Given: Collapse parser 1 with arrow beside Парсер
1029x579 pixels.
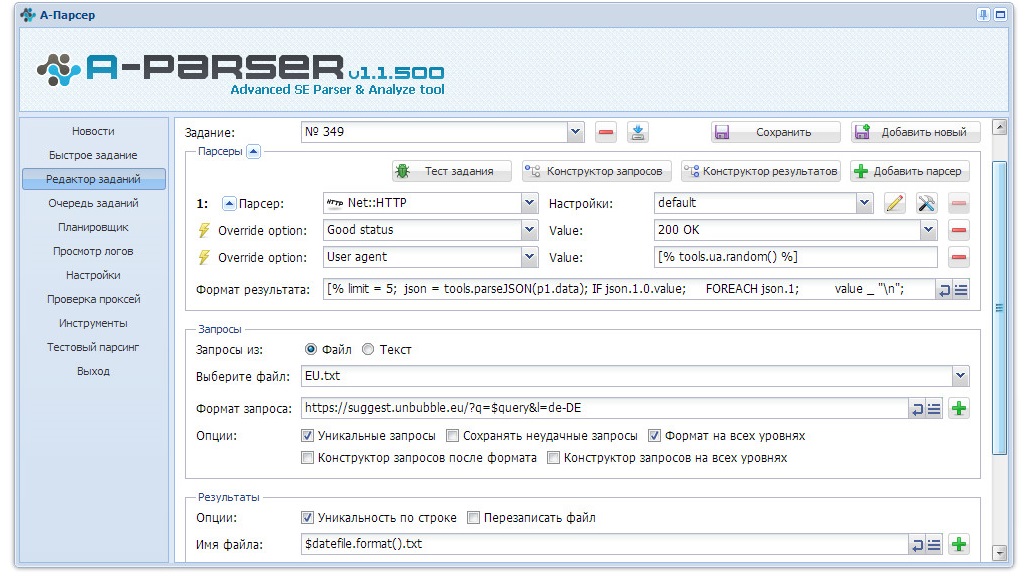Looking at the screenshot, I should (229, 204).
